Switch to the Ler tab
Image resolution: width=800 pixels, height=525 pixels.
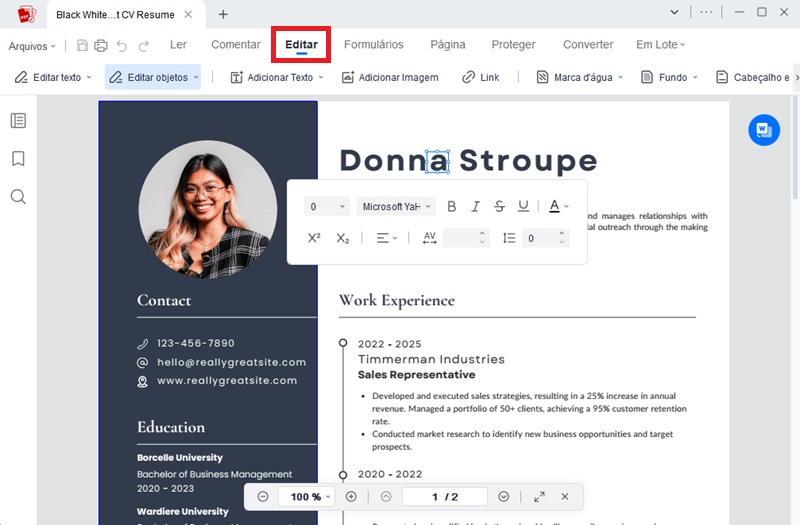point(178,44)
